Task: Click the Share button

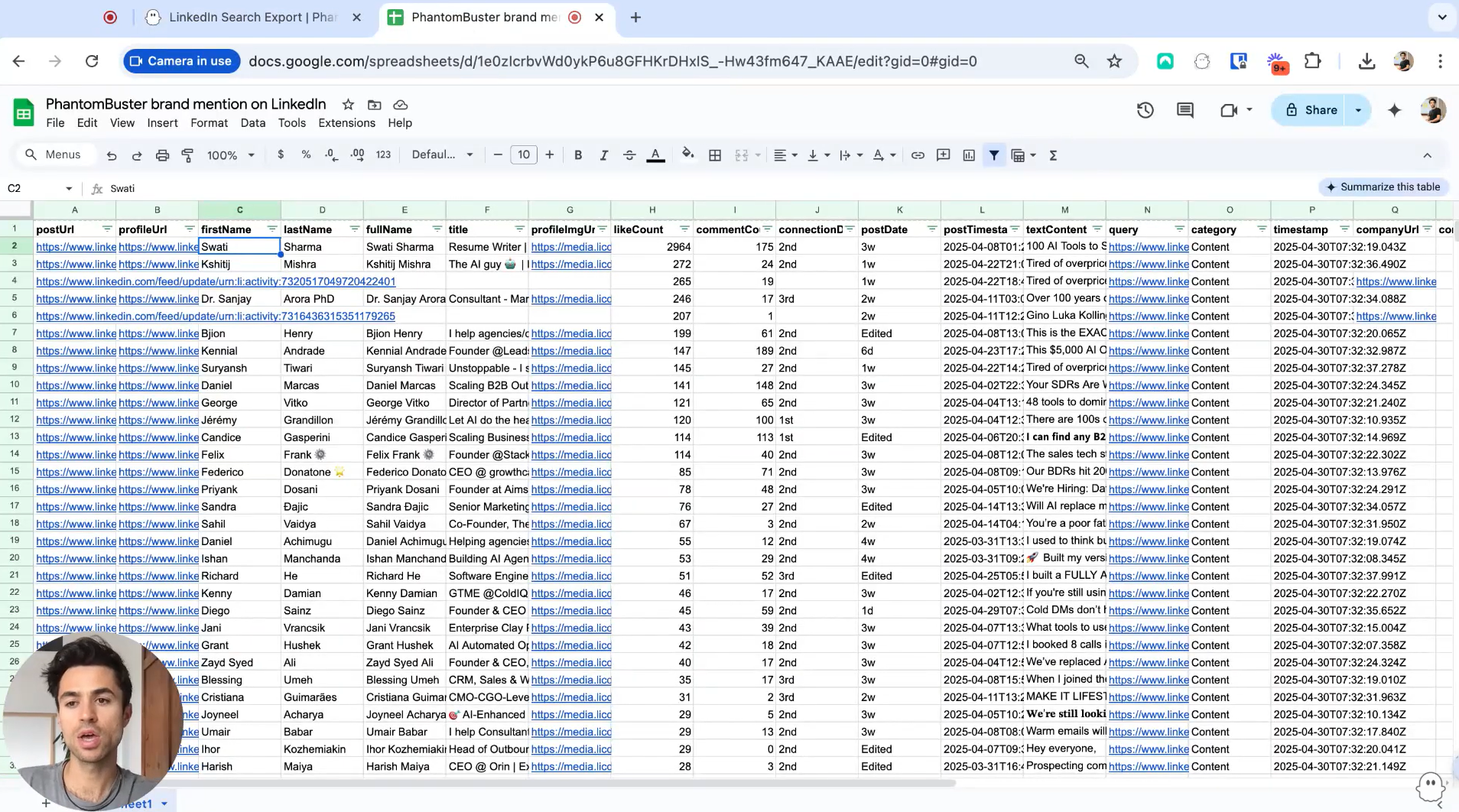Action: tap(1318, 110)
